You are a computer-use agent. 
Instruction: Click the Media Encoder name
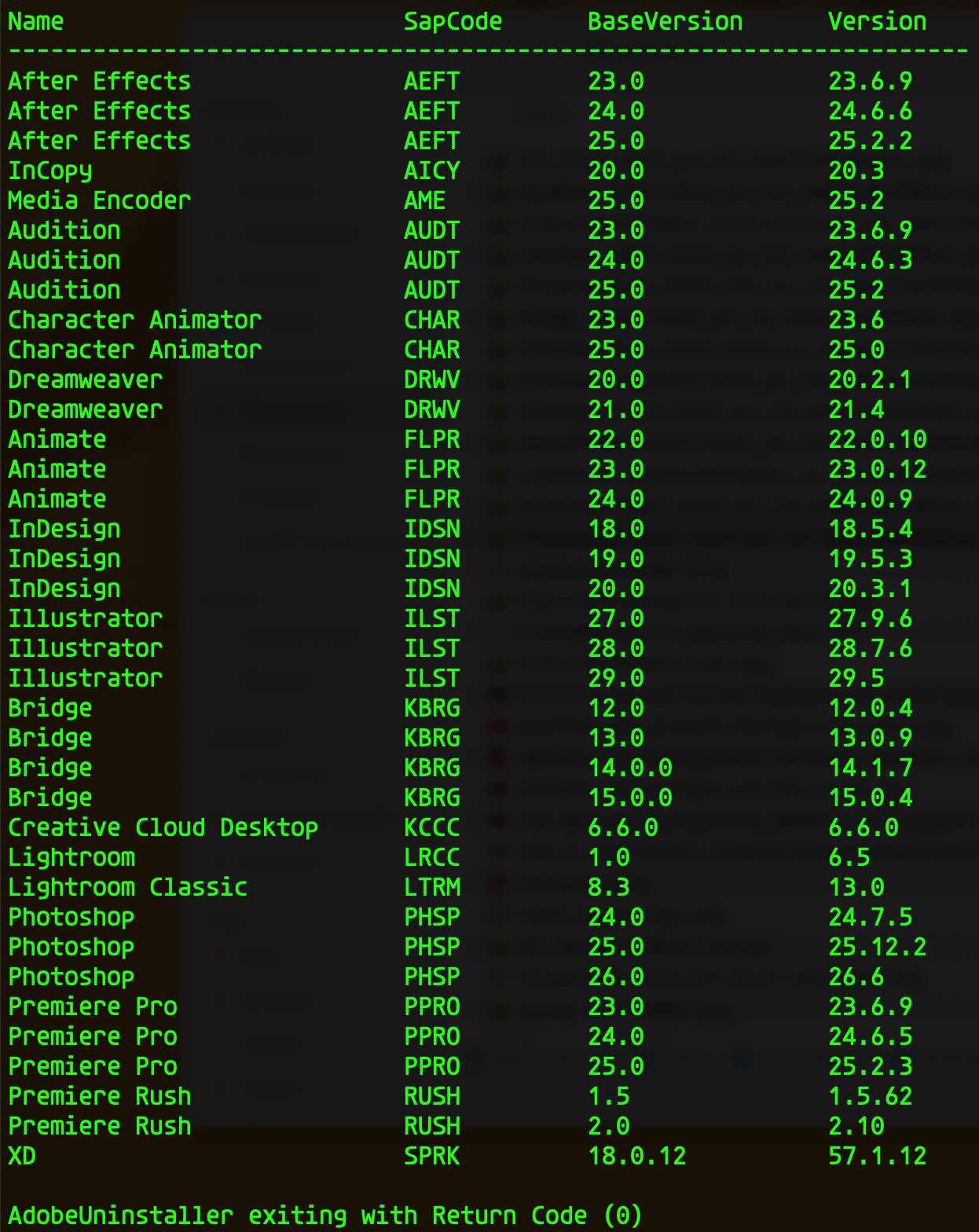point(100,200)
